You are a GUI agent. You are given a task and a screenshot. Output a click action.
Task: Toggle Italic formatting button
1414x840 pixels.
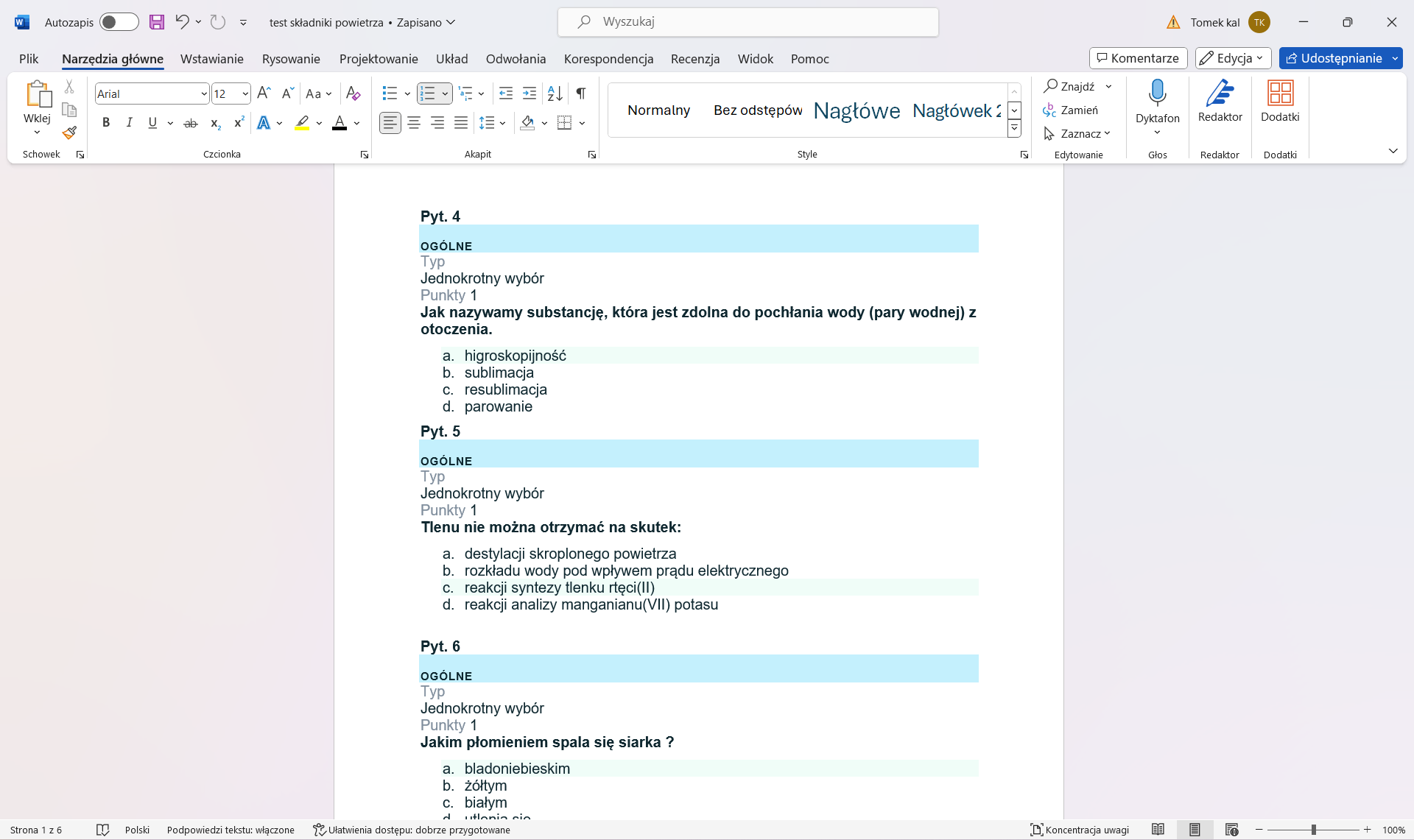129,123
